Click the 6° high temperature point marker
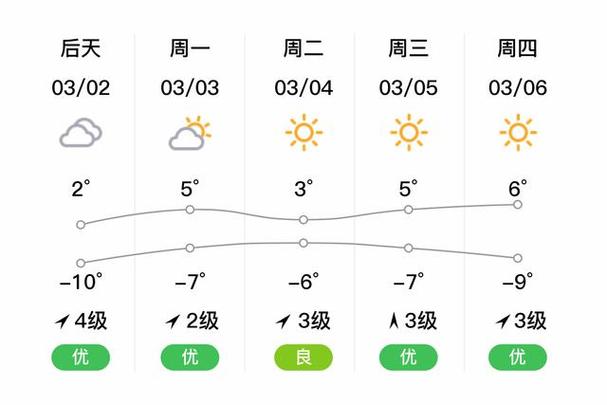 pyautogui.click(x=517, y=204)
